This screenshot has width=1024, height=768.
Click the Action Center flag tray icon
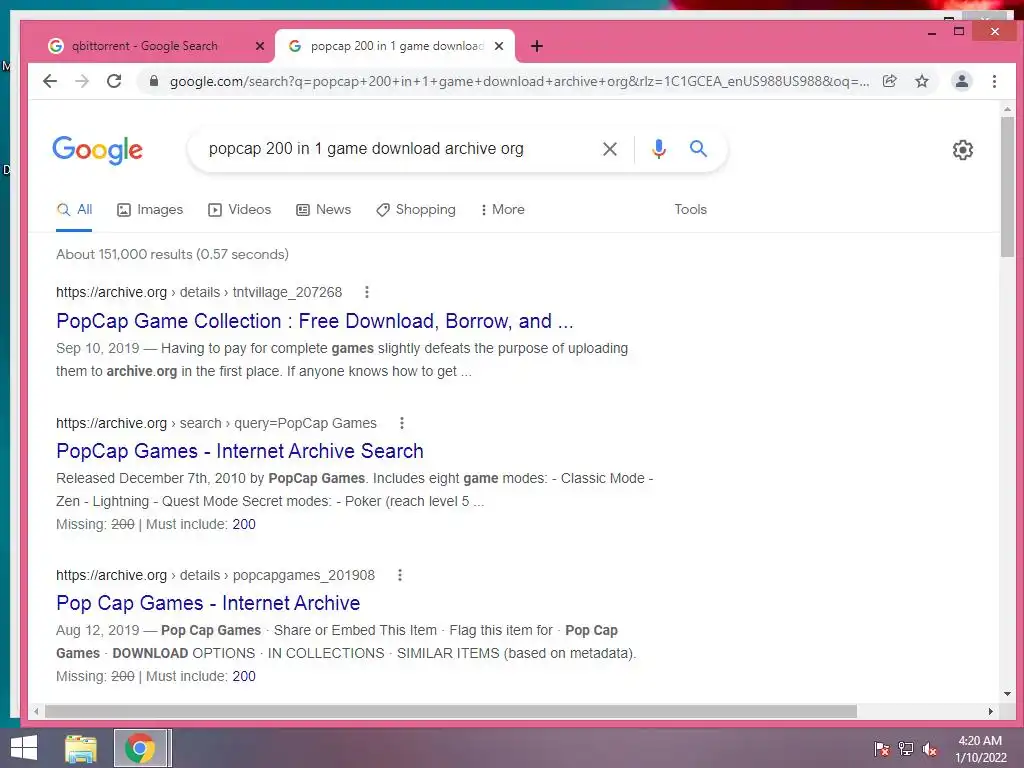[x=881, y=749]
